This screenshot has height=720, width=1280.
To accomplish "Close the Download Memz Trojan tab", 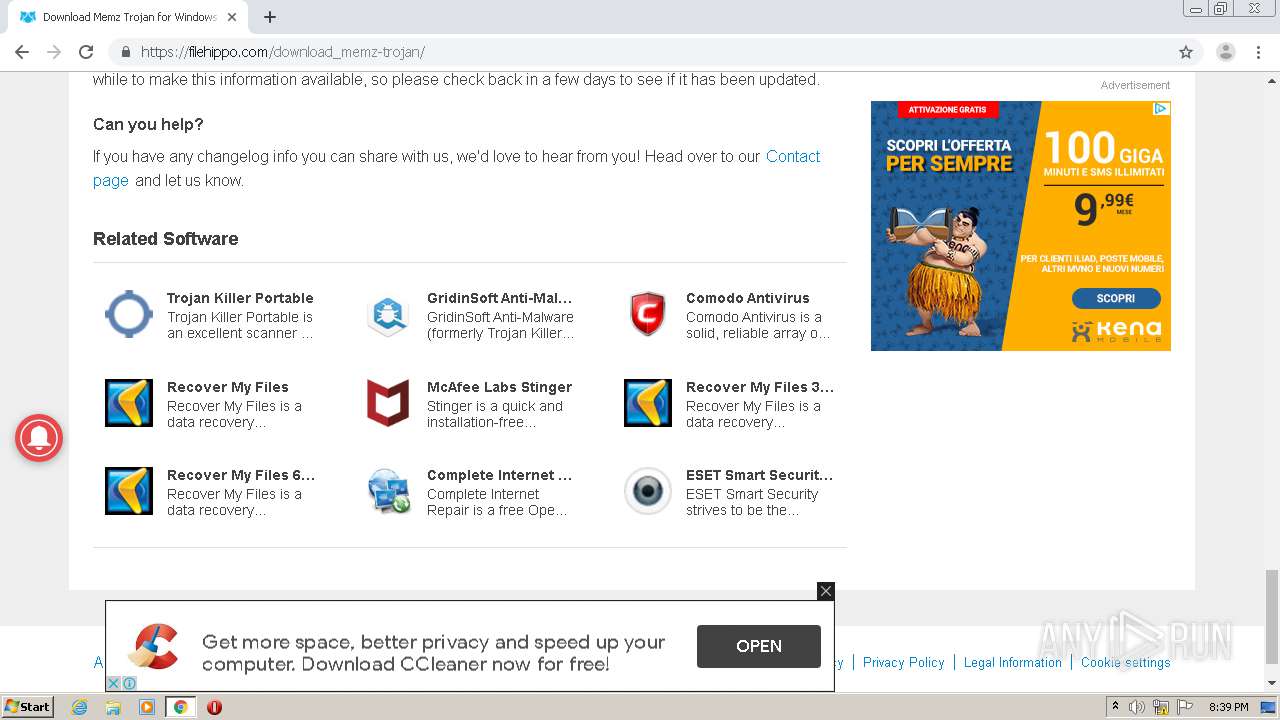I will (232, 17).
